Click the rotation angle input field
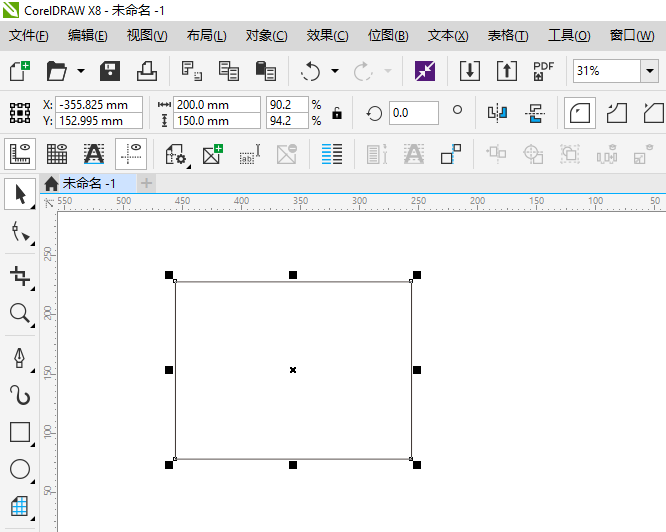Viewport: 666px width, 532px height. point(413,113)
